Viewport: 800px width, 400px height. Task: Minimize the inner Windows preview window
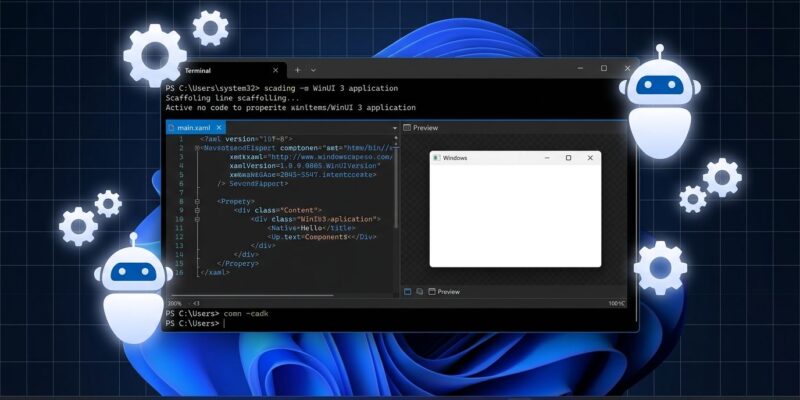[547, 158]
